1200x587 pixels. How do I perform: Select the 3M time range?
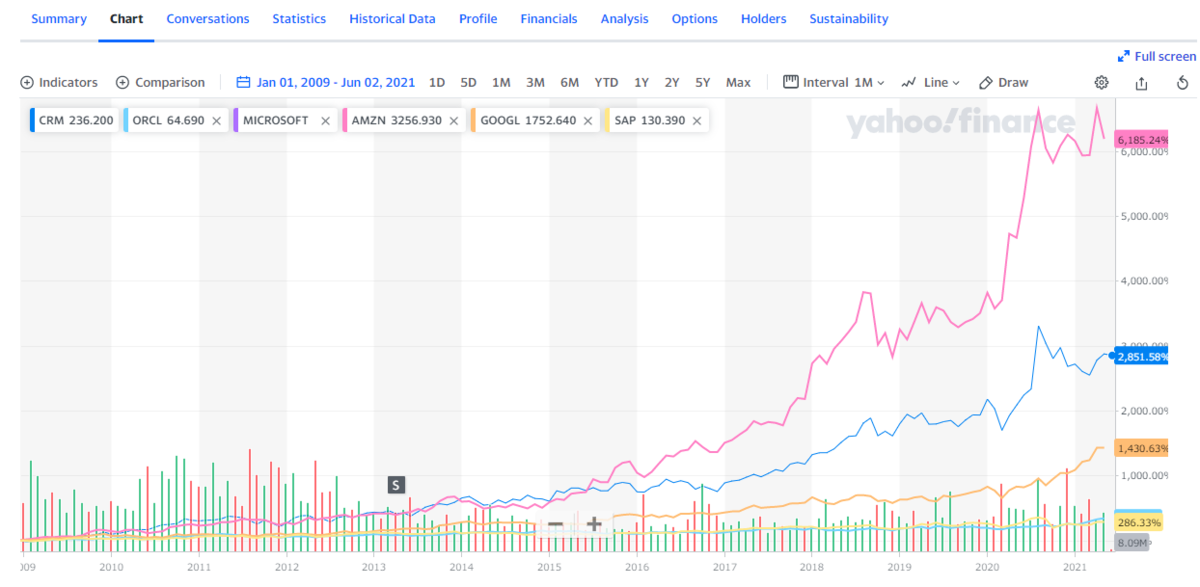click(x=535, y=83)
